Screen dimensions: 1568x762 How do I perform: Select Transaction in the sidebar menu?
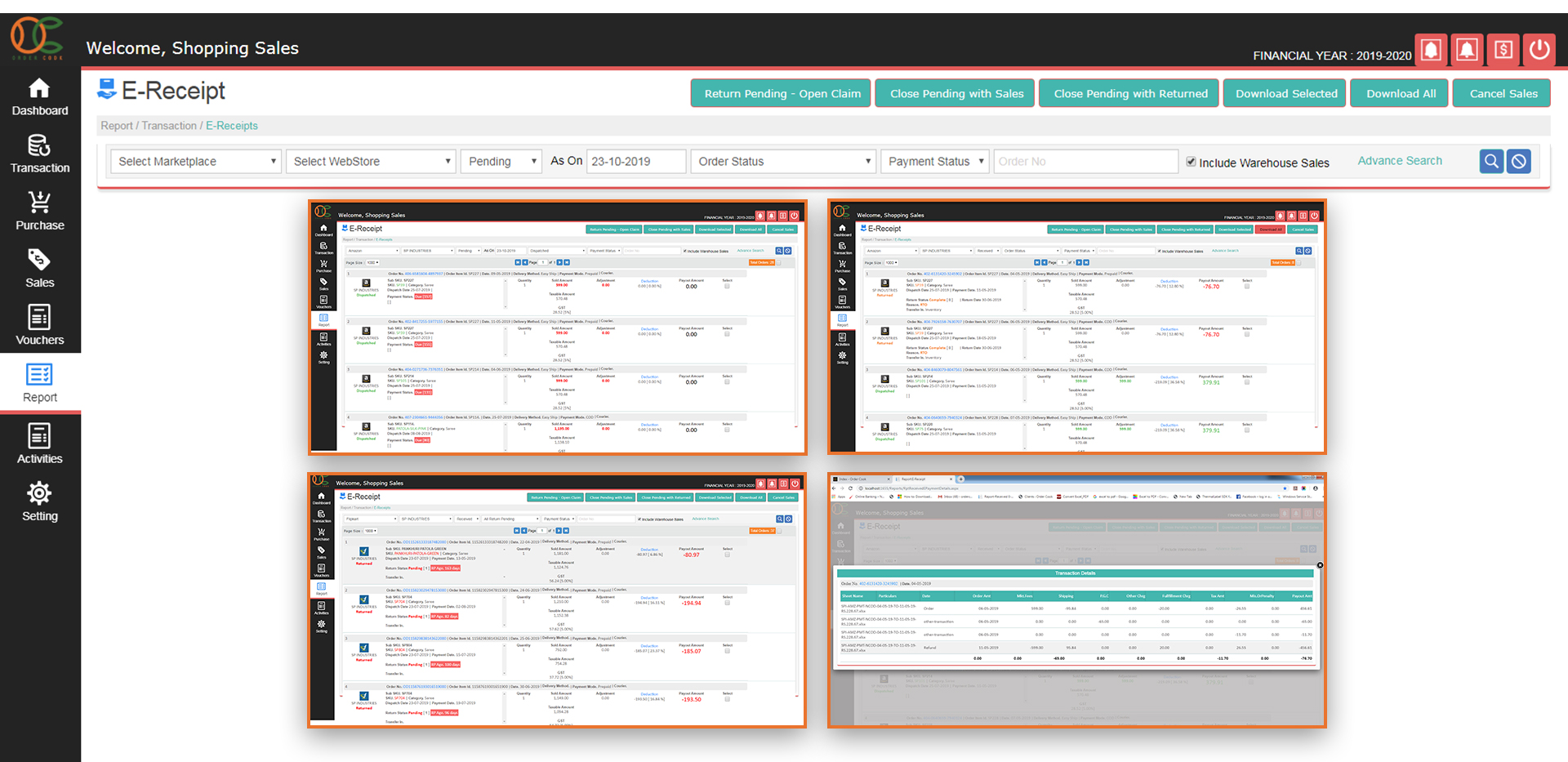tap(40, 154)
